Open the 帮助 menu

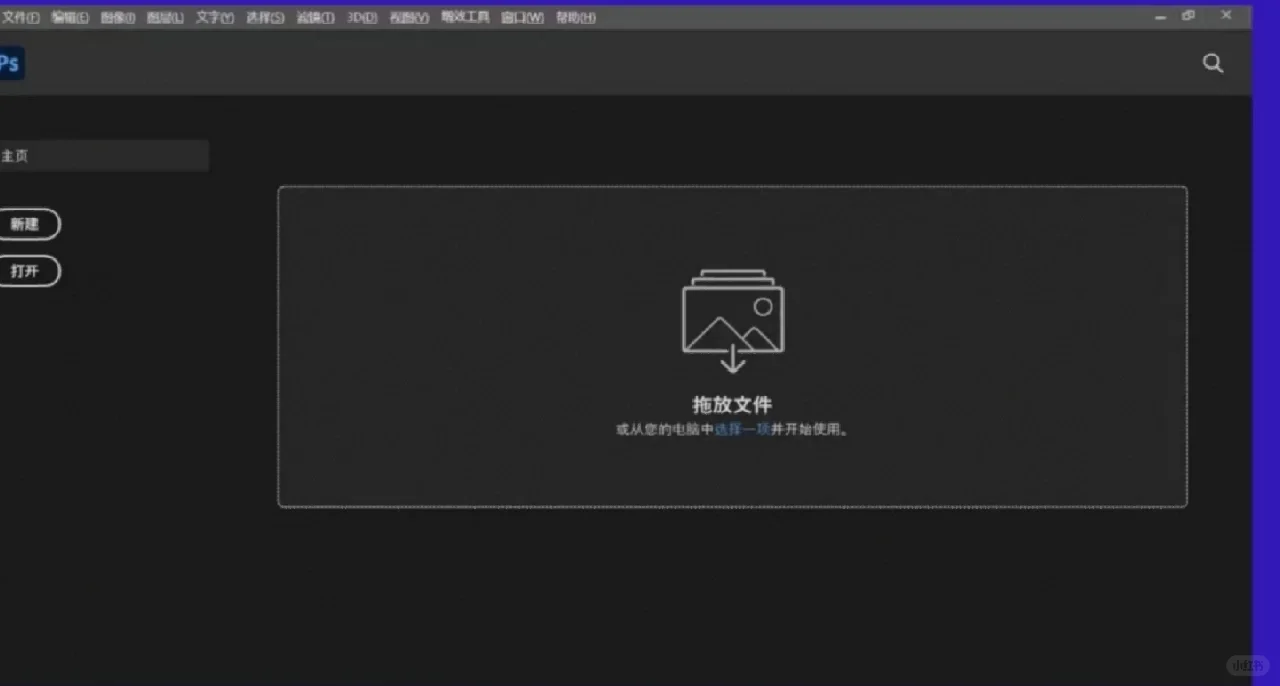(x=574, y=17)
